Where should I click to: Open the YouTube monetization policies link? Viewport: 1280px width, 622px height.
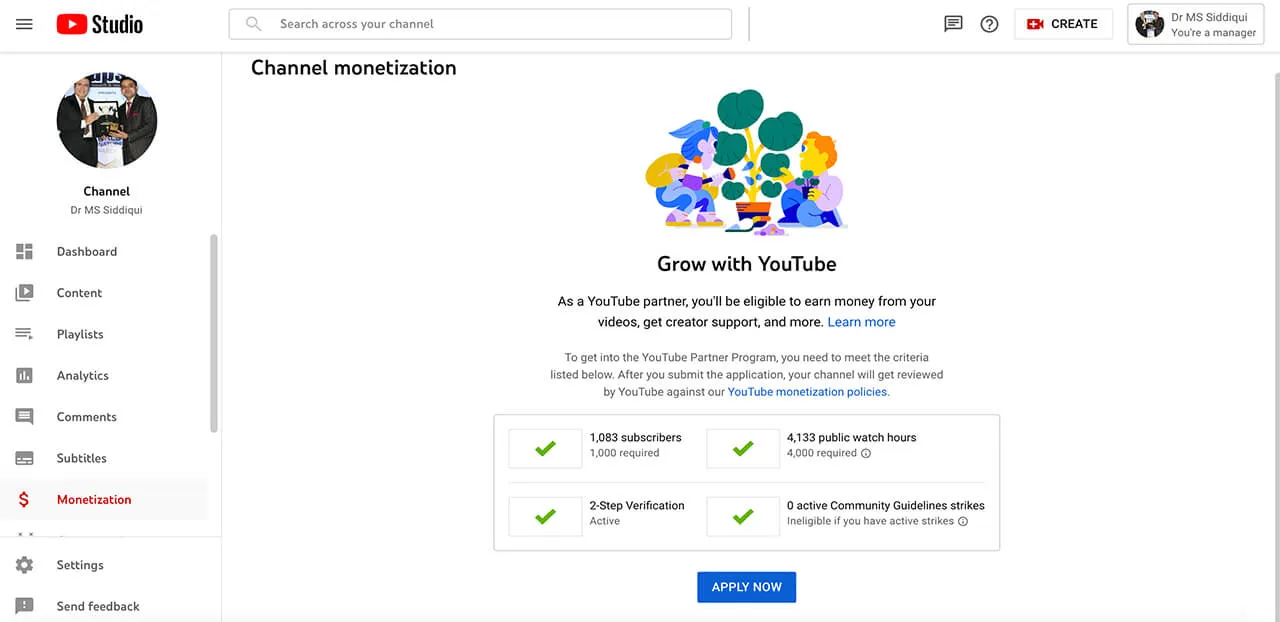[807, 392]
